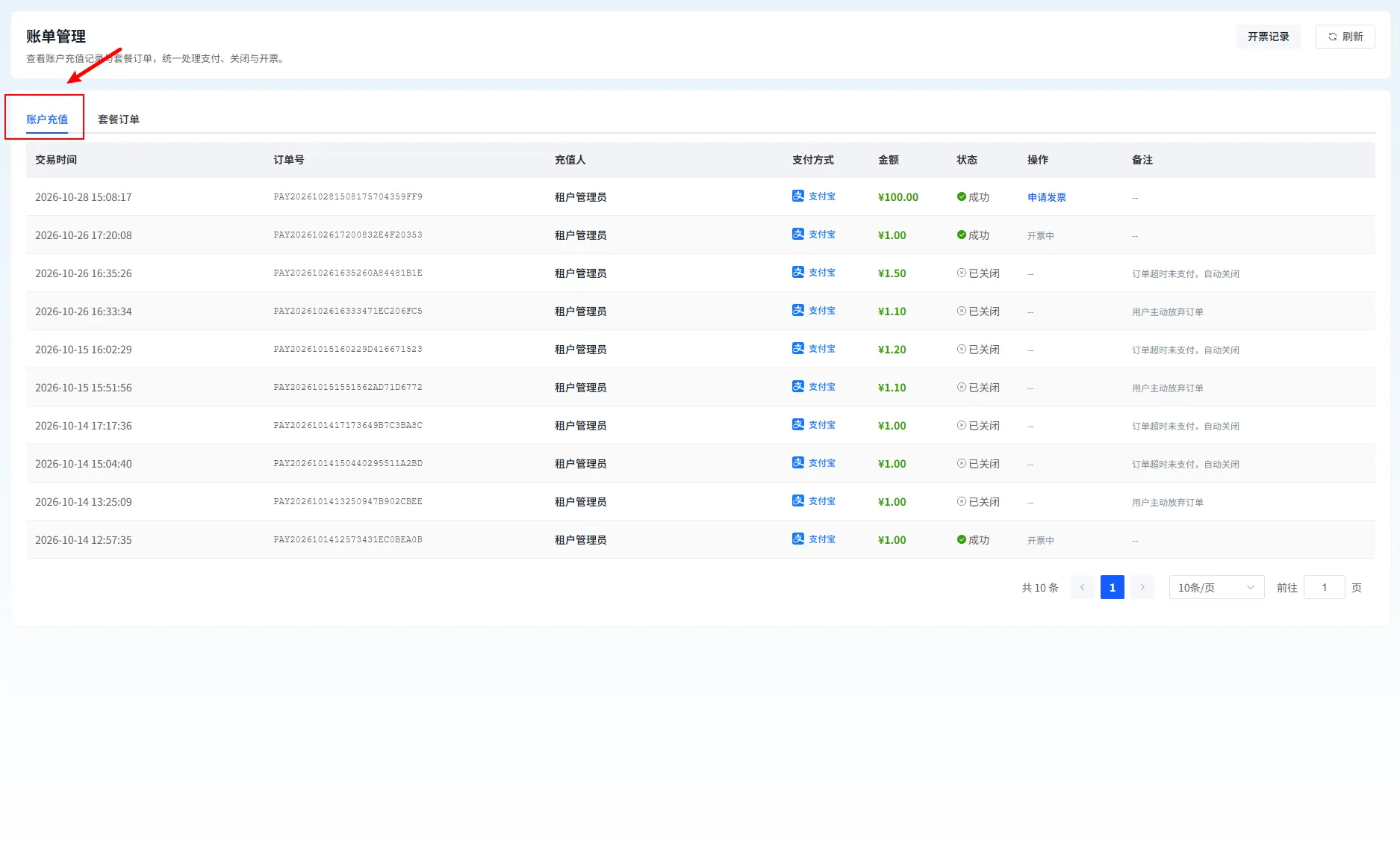This screenshot has width=1400, height=868.
Task: Switch to the 账户充值 tab
Action: click(47, 120)
